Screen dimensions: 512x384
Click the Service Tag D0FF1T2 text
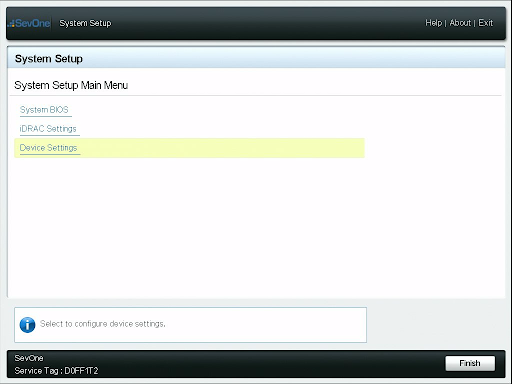[x=56, y=371]
